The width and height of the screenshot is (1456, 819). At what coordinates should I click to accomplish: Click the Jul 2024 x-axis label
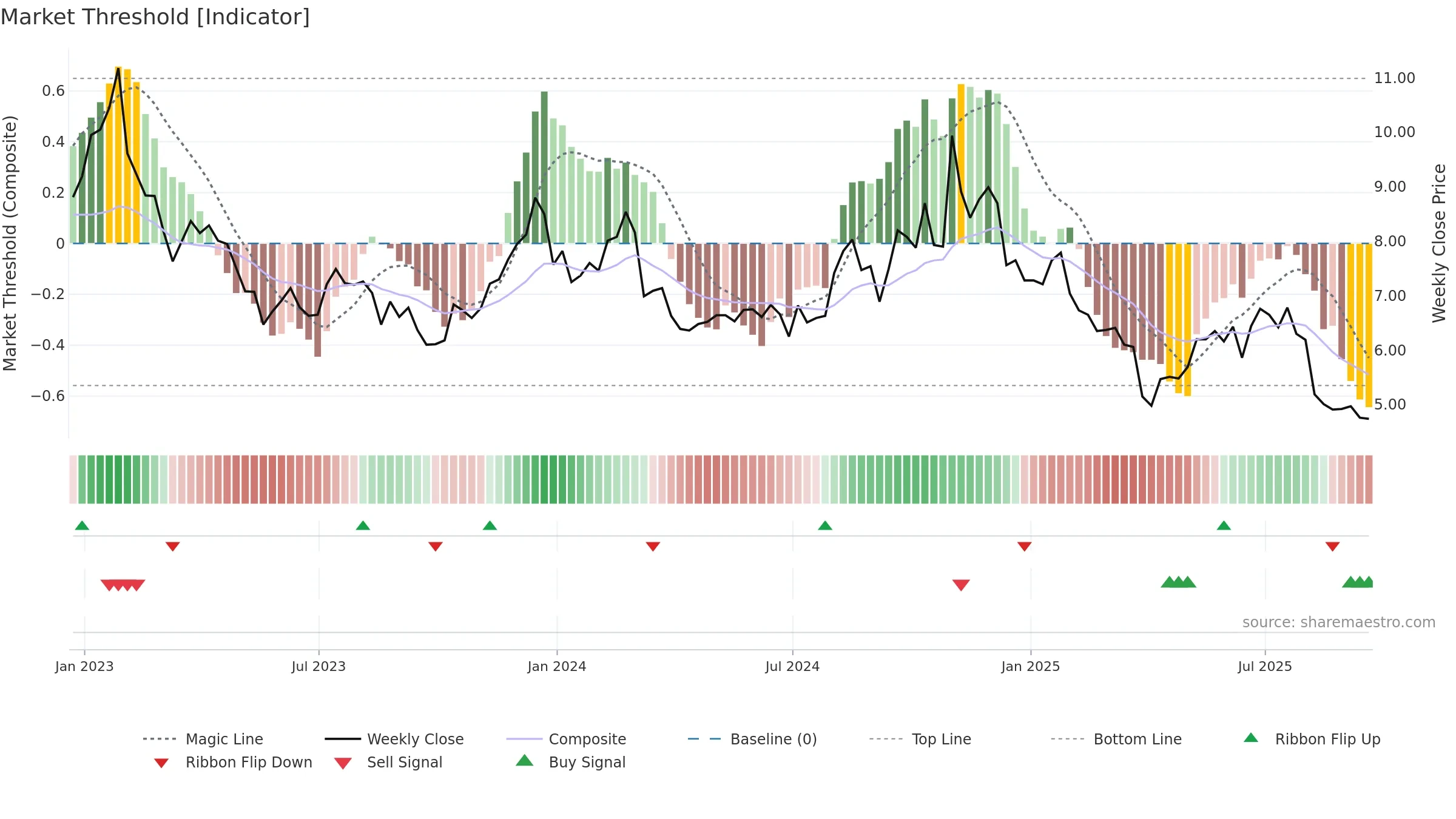(792, 666)
